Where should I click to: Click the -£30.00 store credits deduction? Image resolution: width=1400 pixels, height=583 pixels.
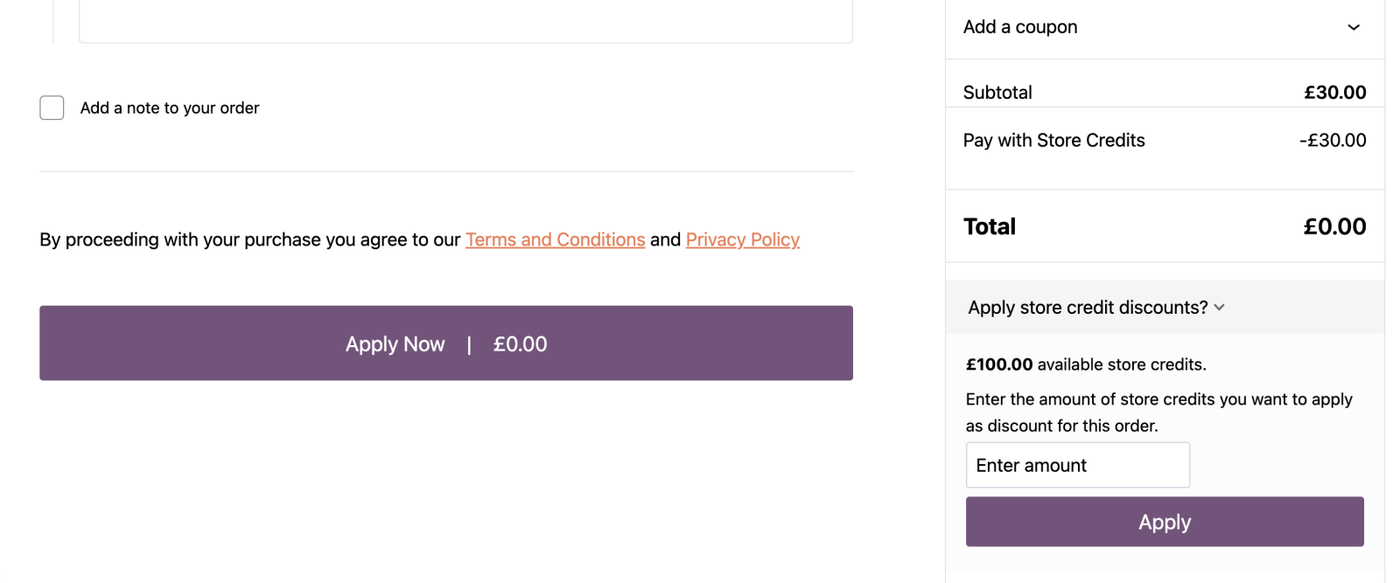1332,141
